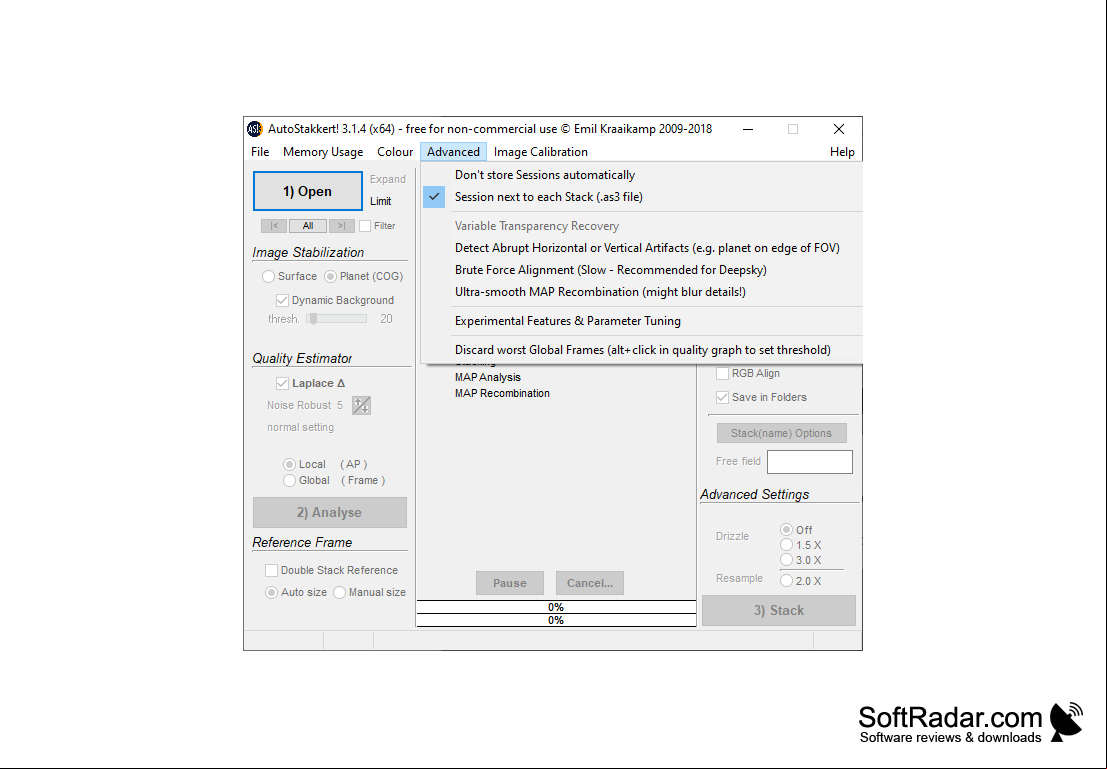1107x769 pixels.
Task: Choose Discard worst Global Frames
Action: pyautogui.click(x=641, y=350)
